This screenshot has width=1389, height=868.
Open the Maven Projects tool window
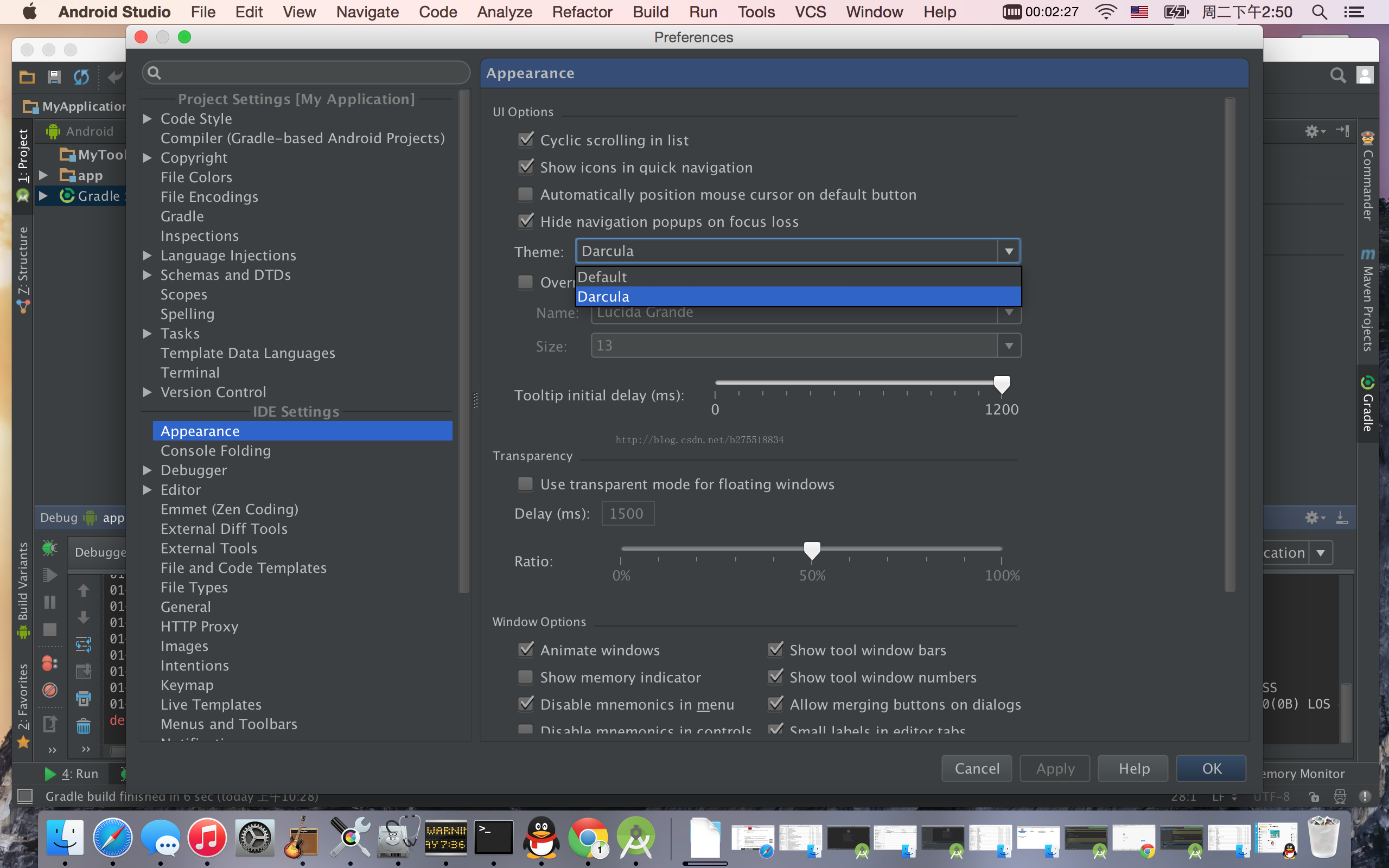[x=1368, y=300]
